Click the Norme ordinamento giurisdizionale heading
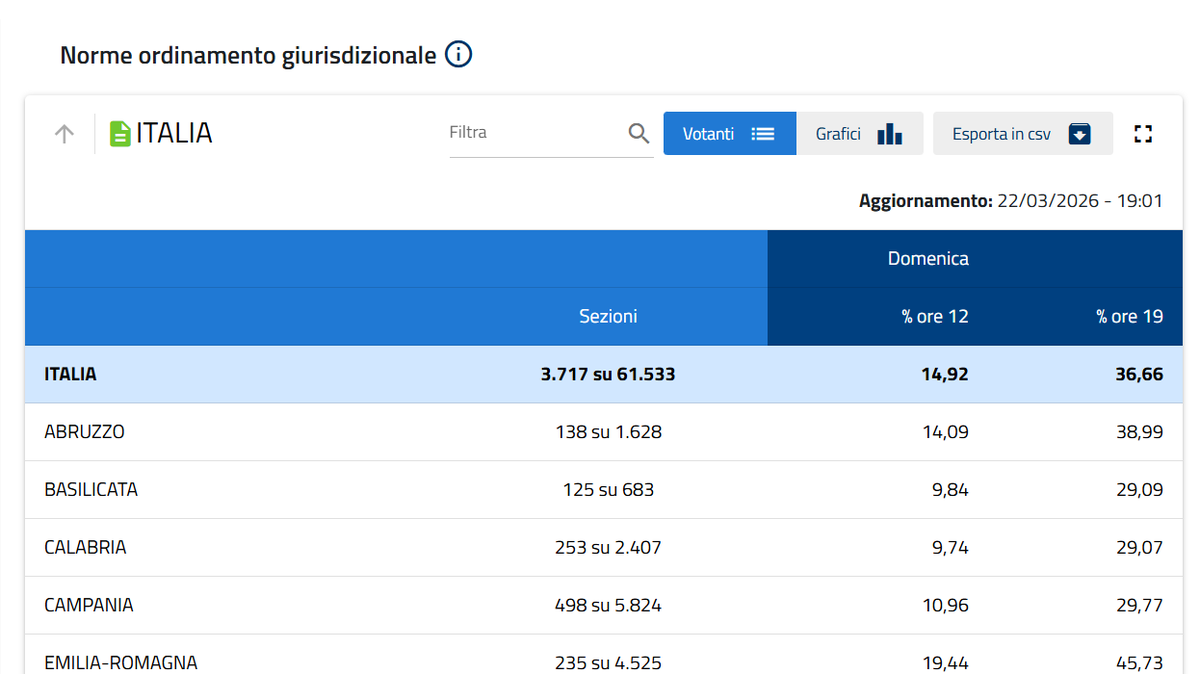Image resolution: width=1200 pixels, height=674 pixels. (248, 55)
